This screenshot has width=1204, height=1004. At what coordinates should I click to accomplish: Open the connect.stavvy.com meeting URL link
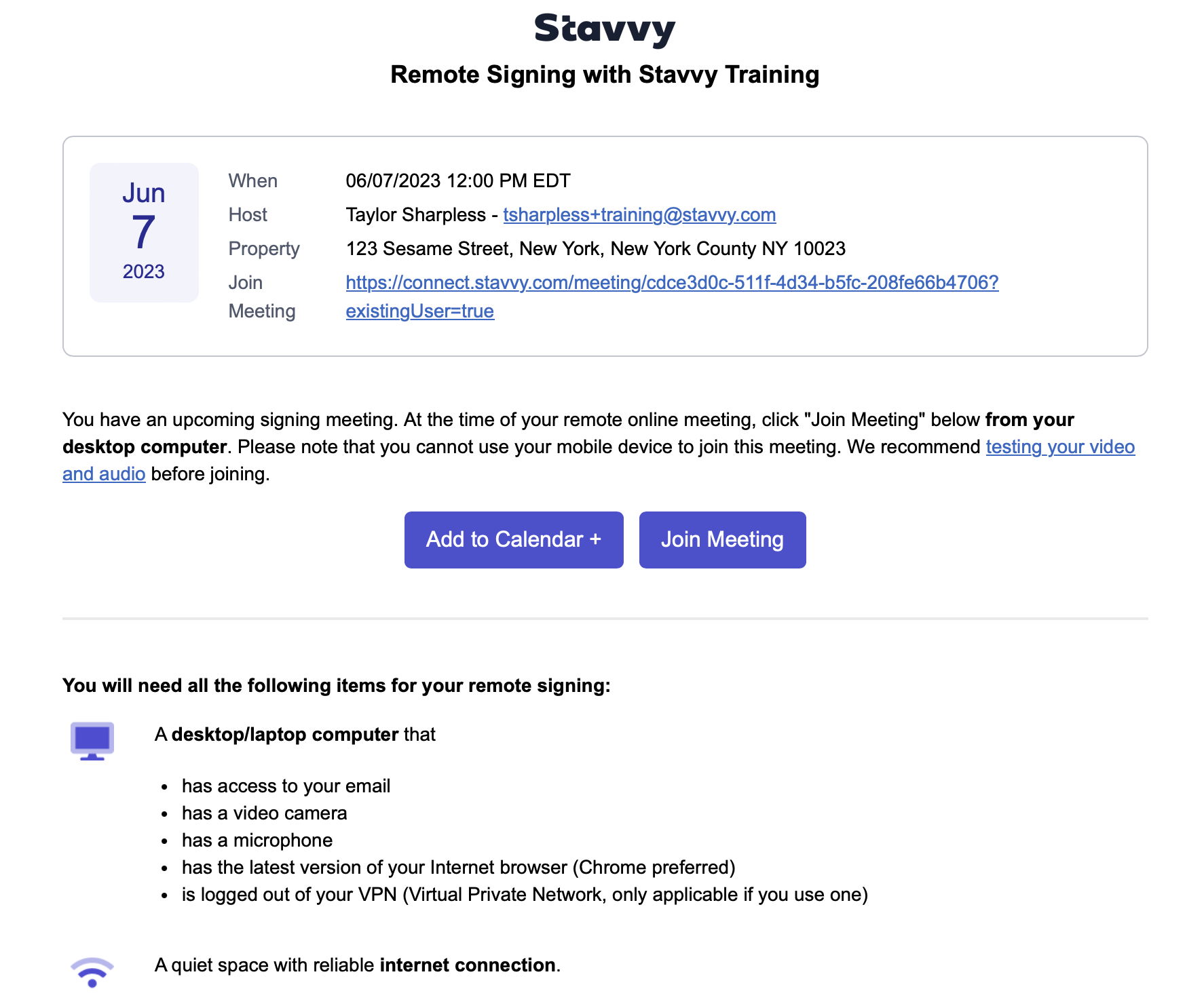tap(671, 283)
